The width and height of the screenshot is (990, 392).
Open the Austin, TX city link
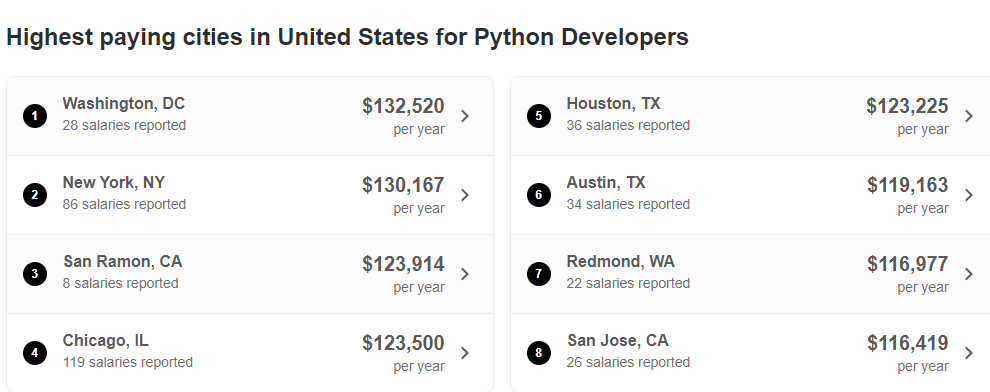[x=606, y=182]
